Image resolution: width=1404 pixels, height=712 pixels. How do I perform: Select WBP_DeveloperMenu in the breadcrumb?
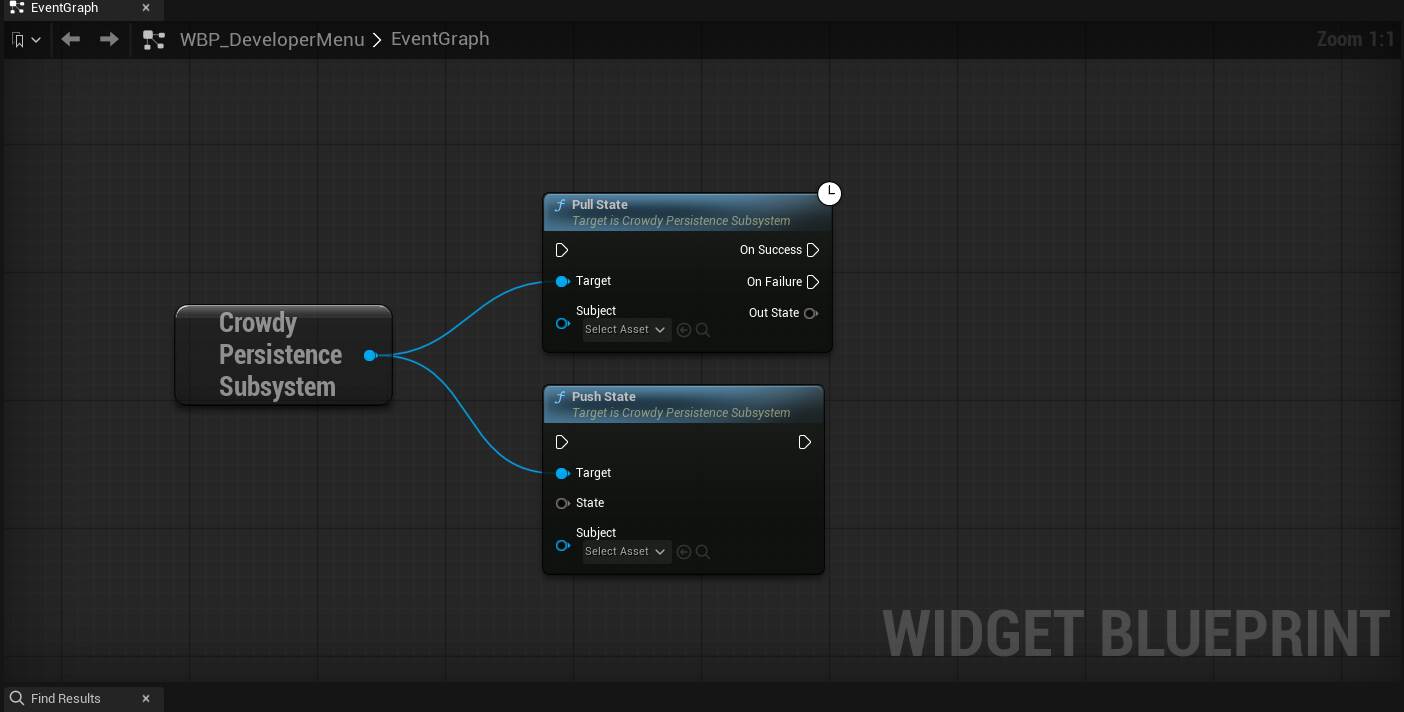[272, 40]
